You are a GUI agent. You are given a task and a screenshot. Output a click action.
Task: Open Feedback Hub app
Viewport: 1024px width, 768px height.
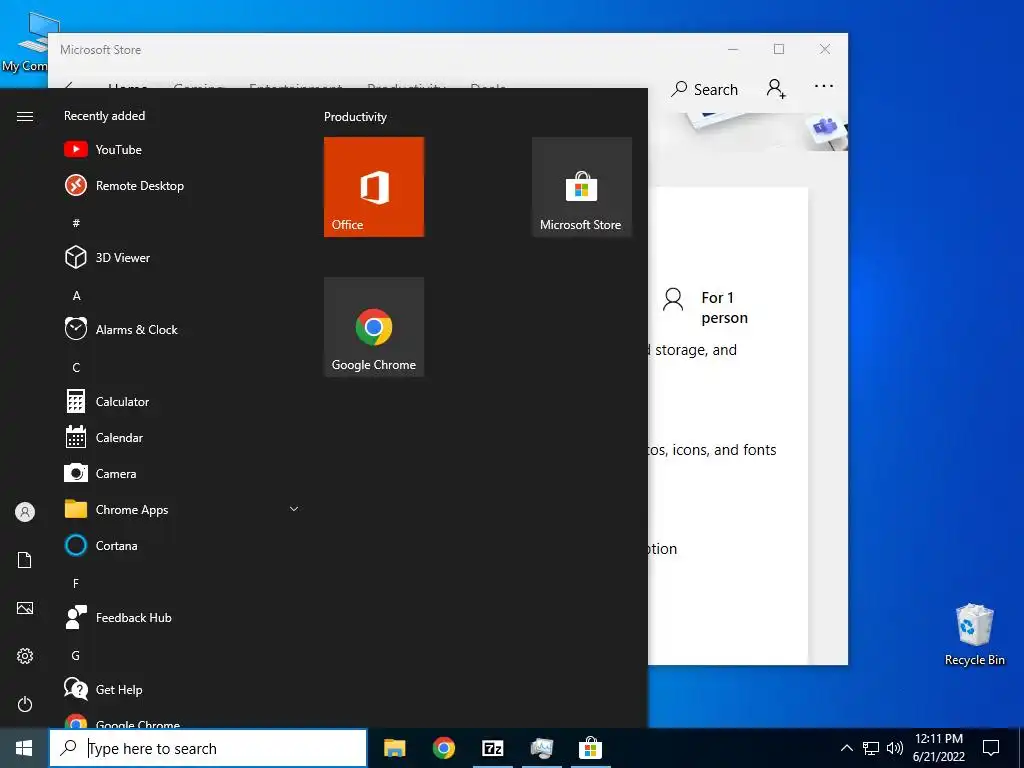181,617
